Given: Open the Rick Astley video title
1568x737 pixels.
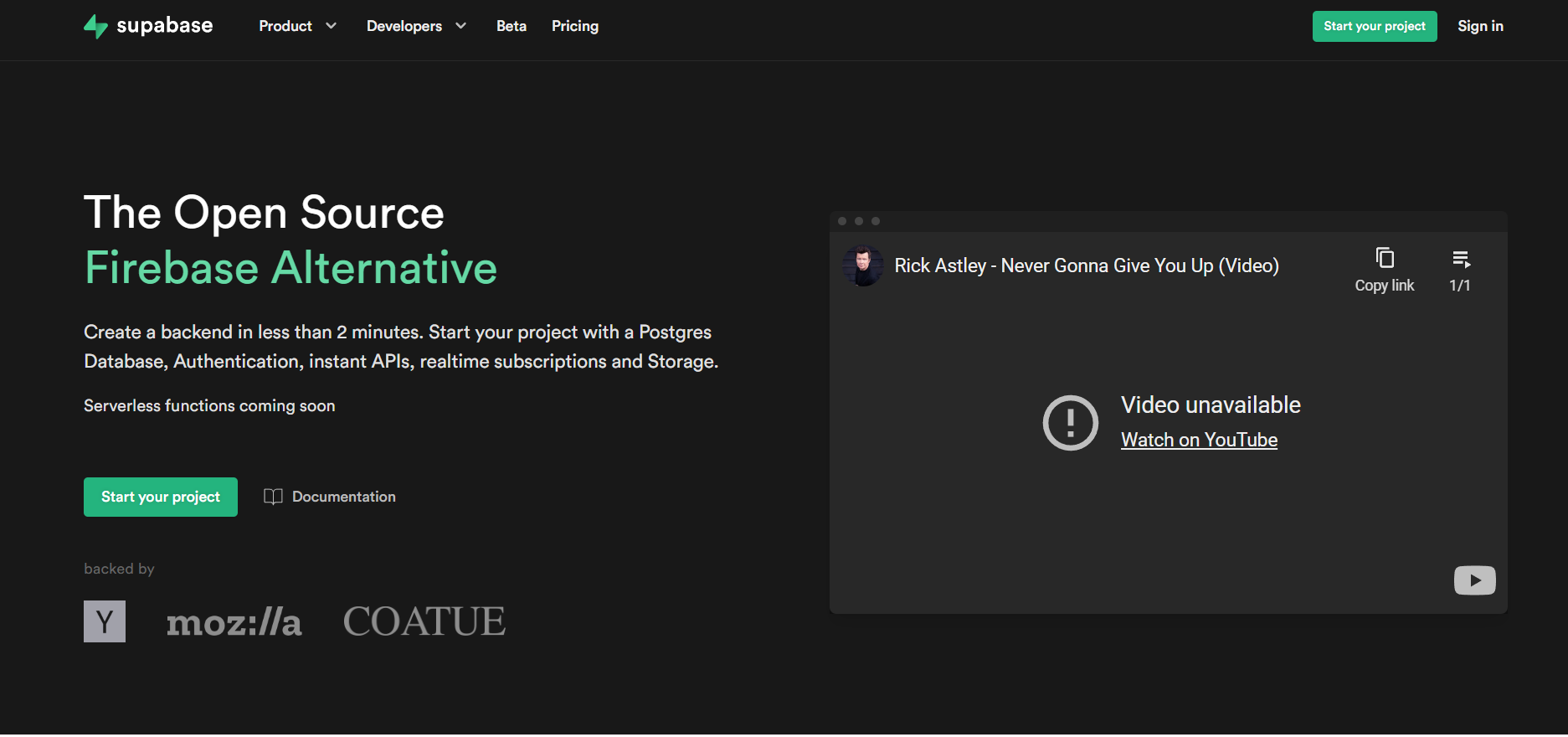Looking at the screenshot, I should tap(1086, 265).
